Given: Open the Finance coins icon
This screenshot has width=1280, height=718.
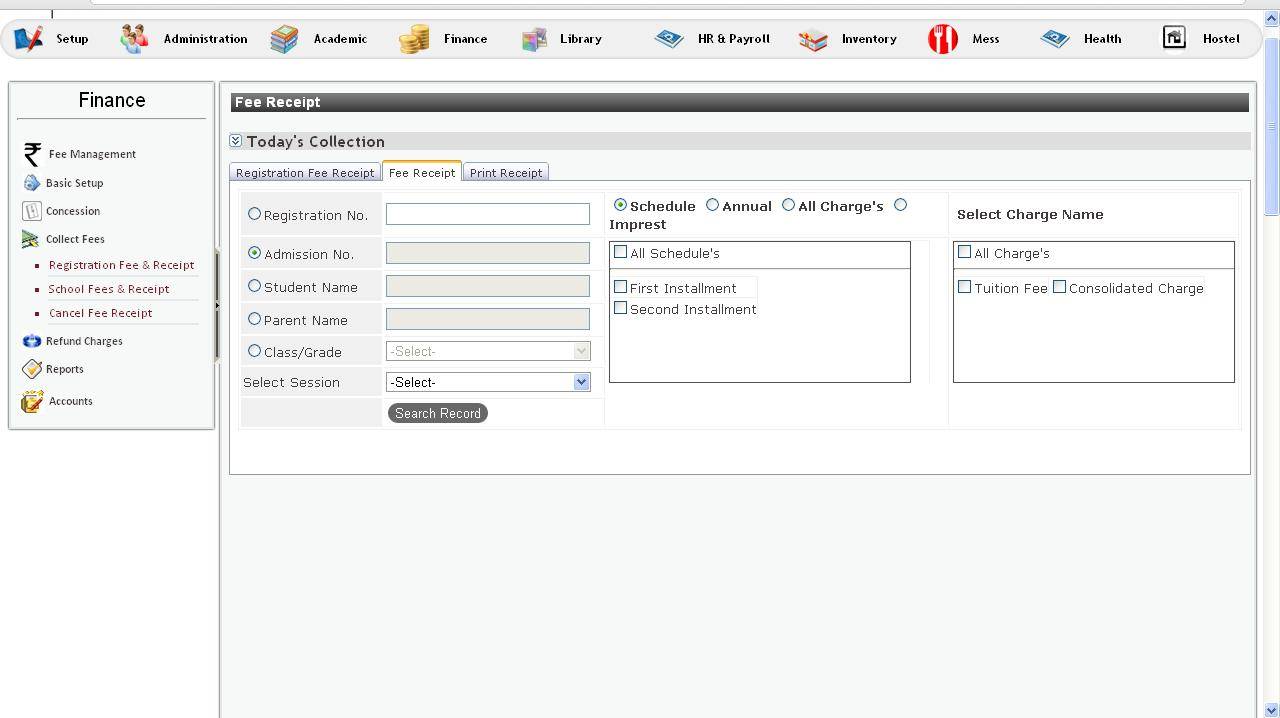Looking at the screenshot, I should [414, 39].
